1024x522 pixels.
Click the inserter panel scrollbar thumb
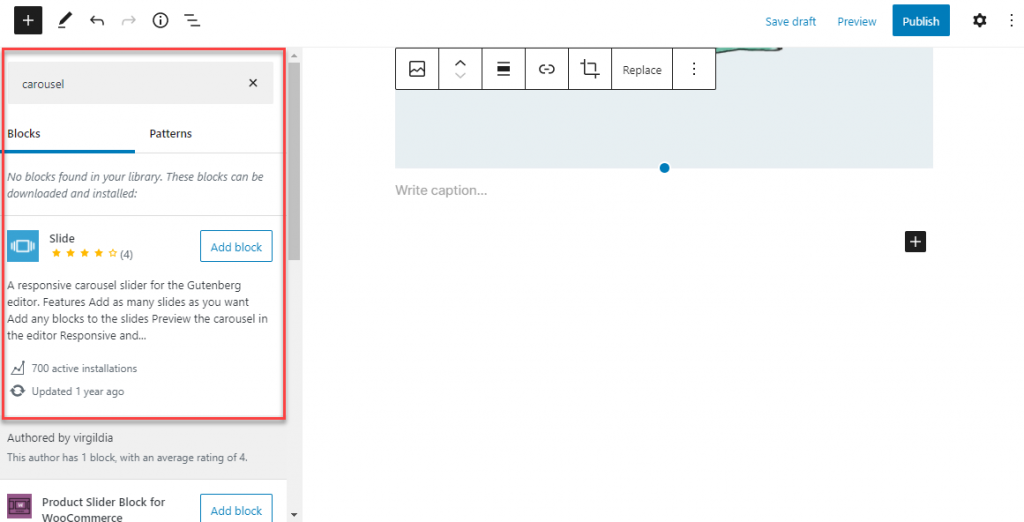295,161
